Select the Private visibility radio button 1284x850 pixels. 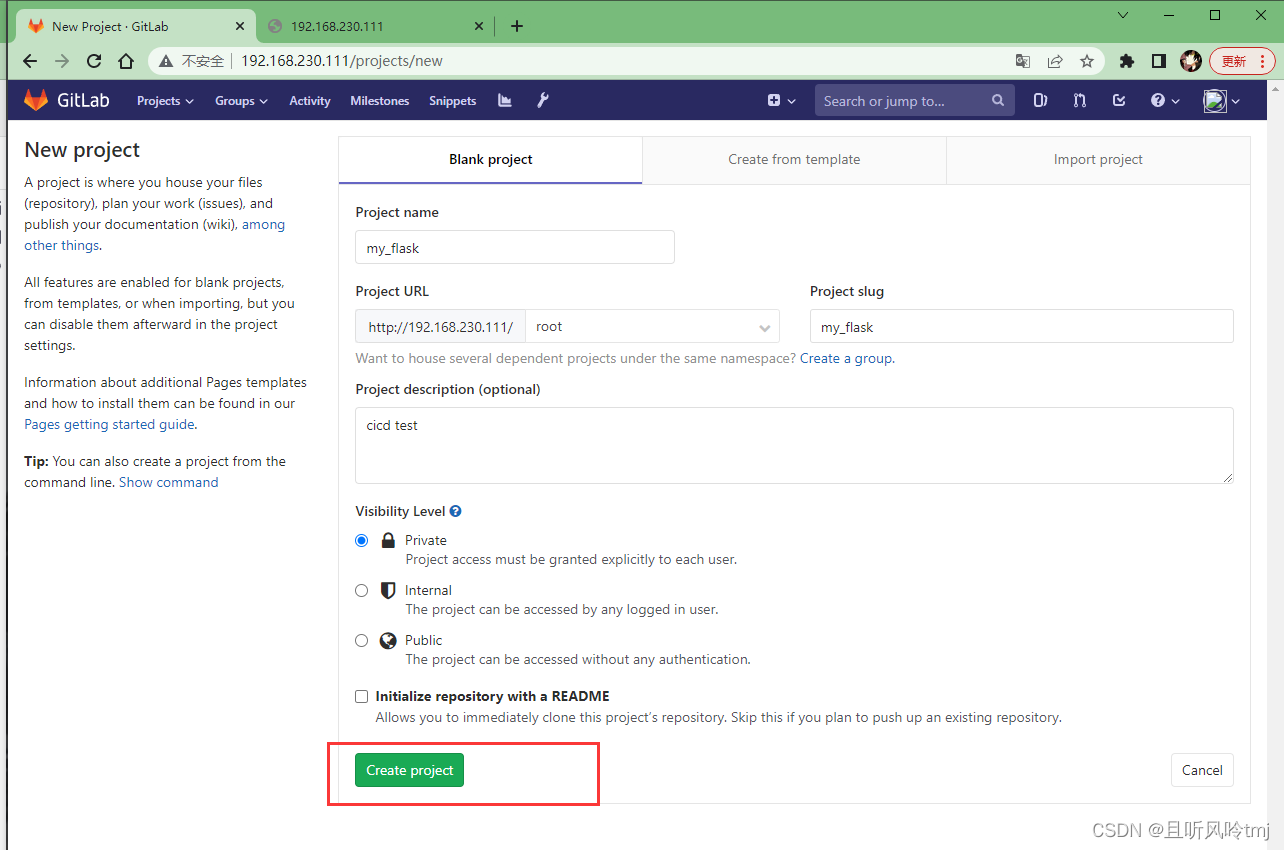click(x=362, y=540)
